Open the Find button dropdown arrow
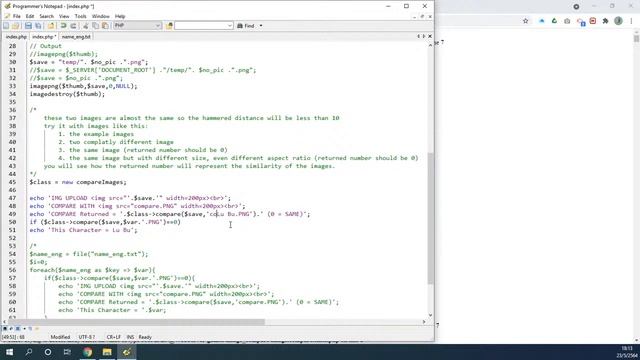The height and width of the screenshot is (360, 640). click(261, 26)
